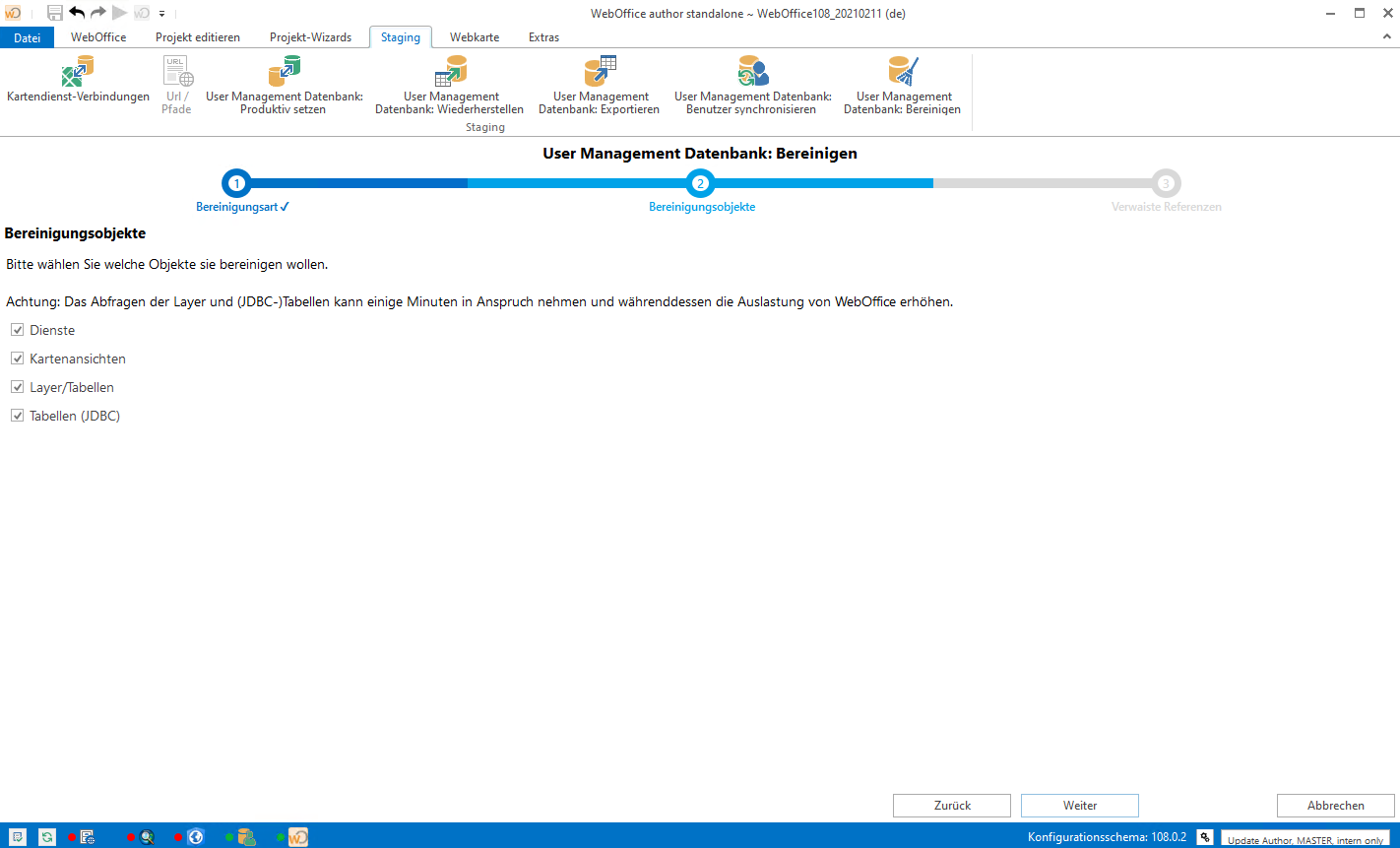1400x848 pixels.
Task: Click the Bereinigungsobjekte section heading
Action: [75, 233]
